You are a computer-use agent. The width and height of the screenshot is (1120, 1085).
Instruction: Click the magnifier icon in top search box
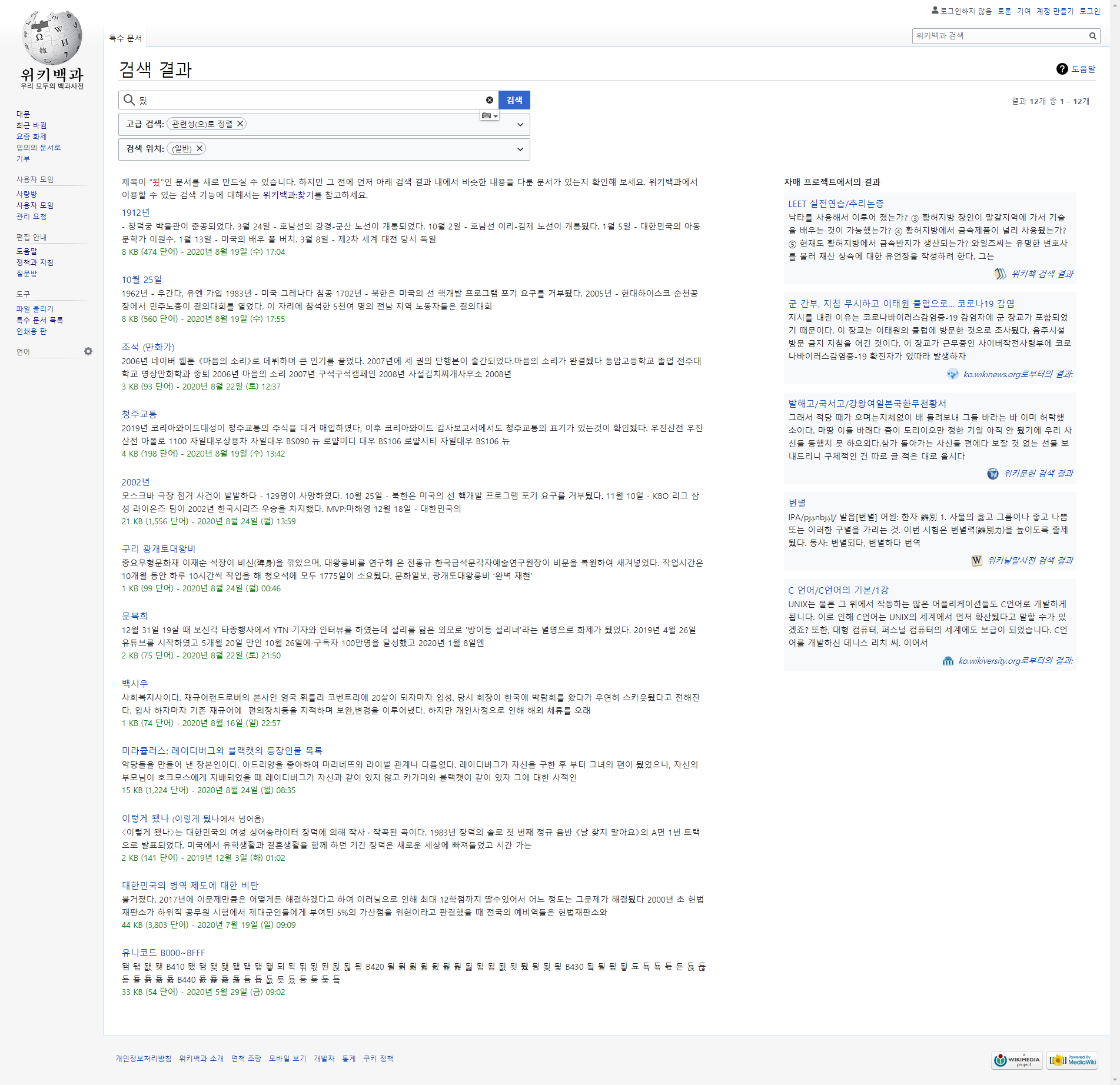click(1092, 36)
